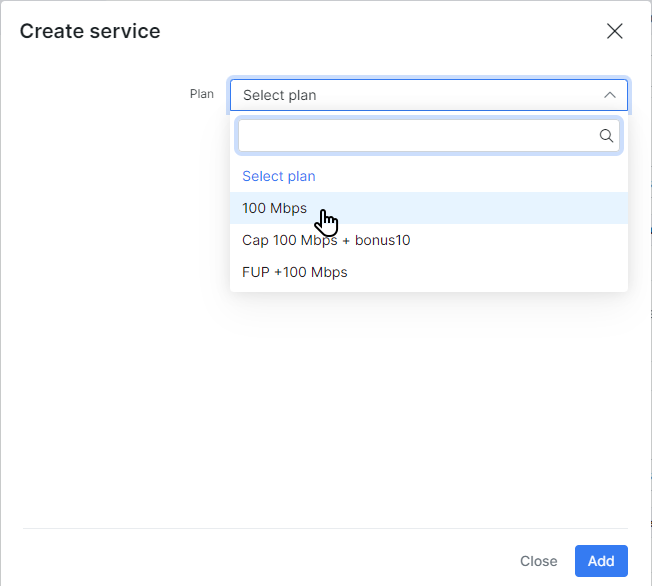This screenshot has width=652, height=586.
Task: Click the Create service dialog title
Action: [90, 31]
